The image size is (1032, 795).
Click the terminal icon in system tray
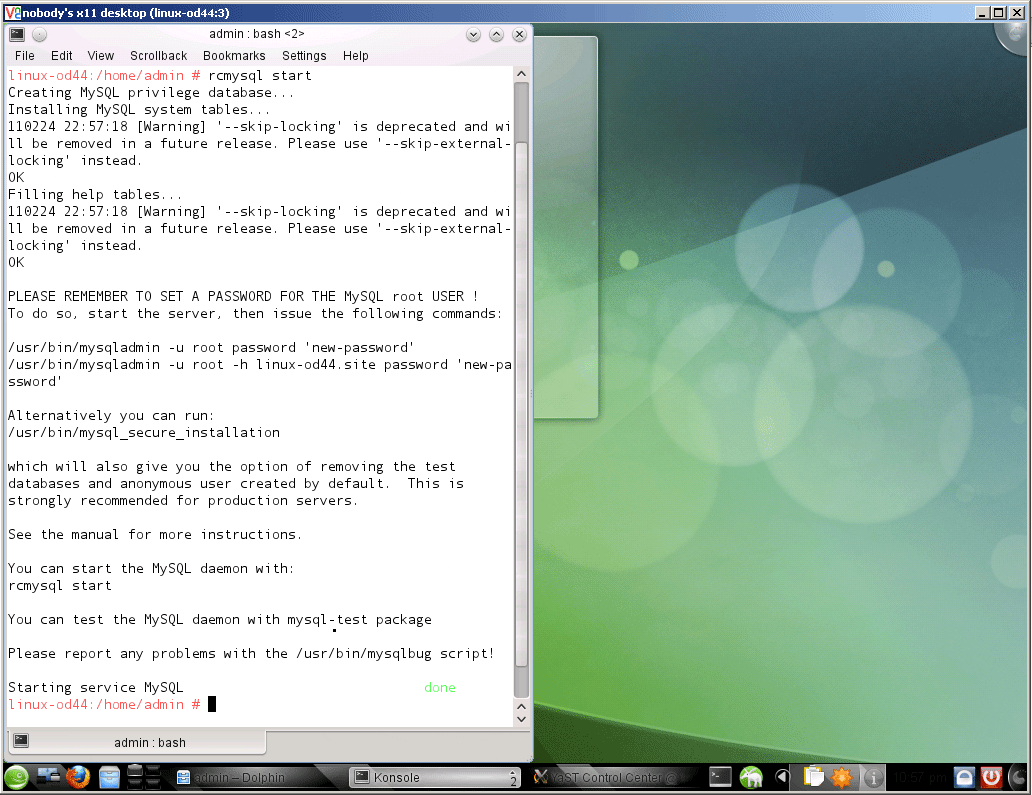(720, 777)
